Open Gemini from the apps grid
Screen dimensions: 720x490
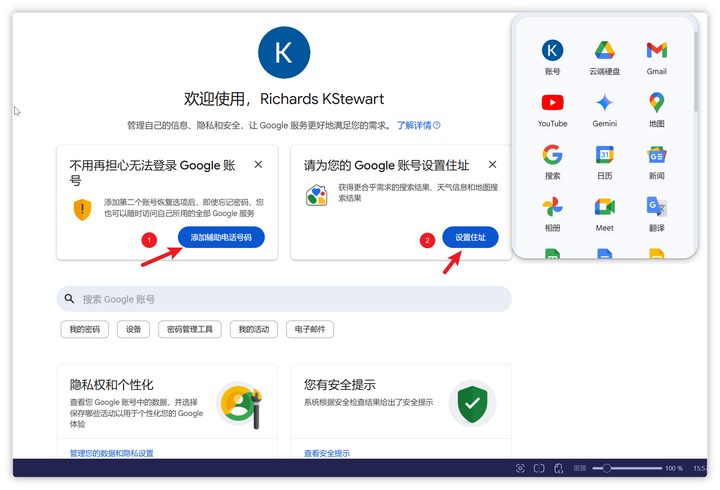tap(604, 102)
